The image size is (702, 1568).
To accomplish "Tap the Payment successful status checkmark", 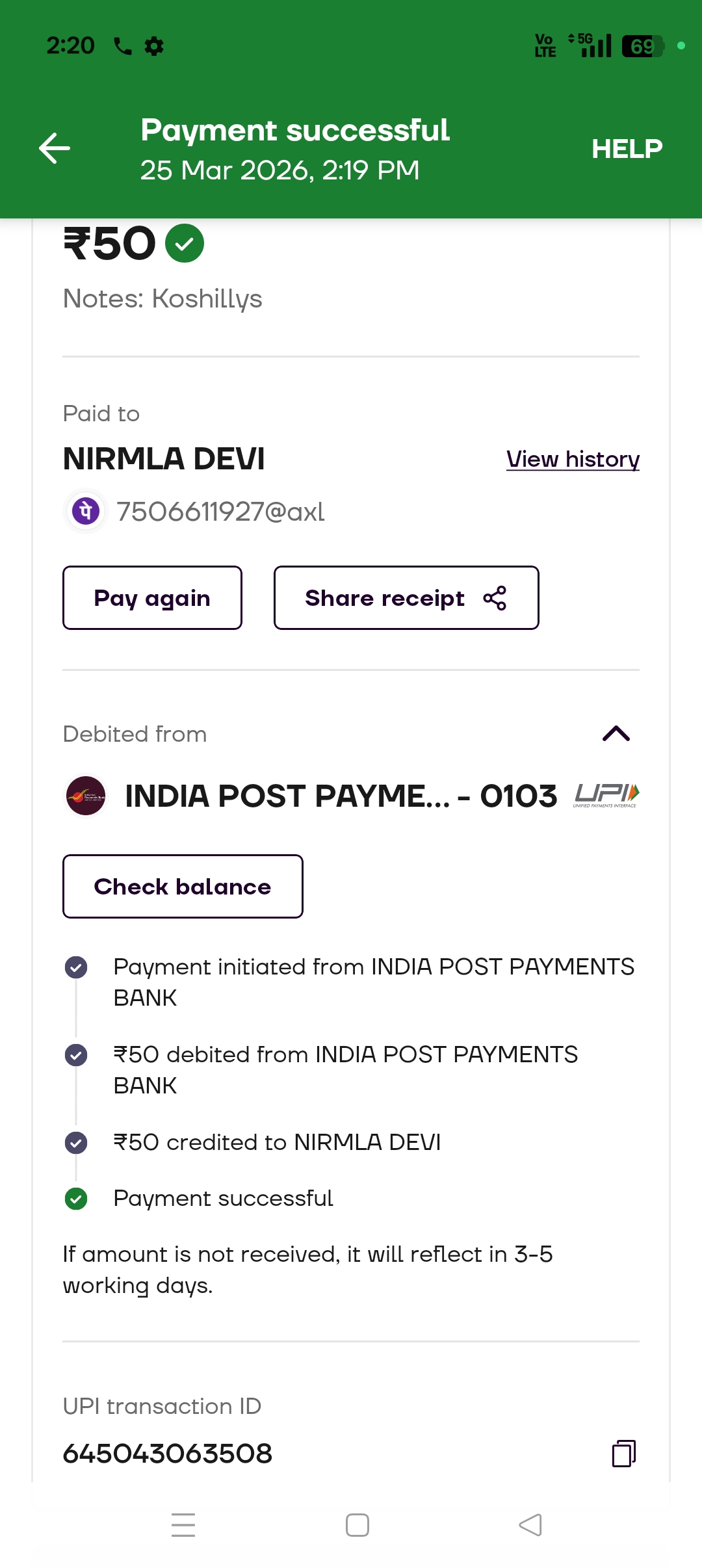I will coord(76,1199).
